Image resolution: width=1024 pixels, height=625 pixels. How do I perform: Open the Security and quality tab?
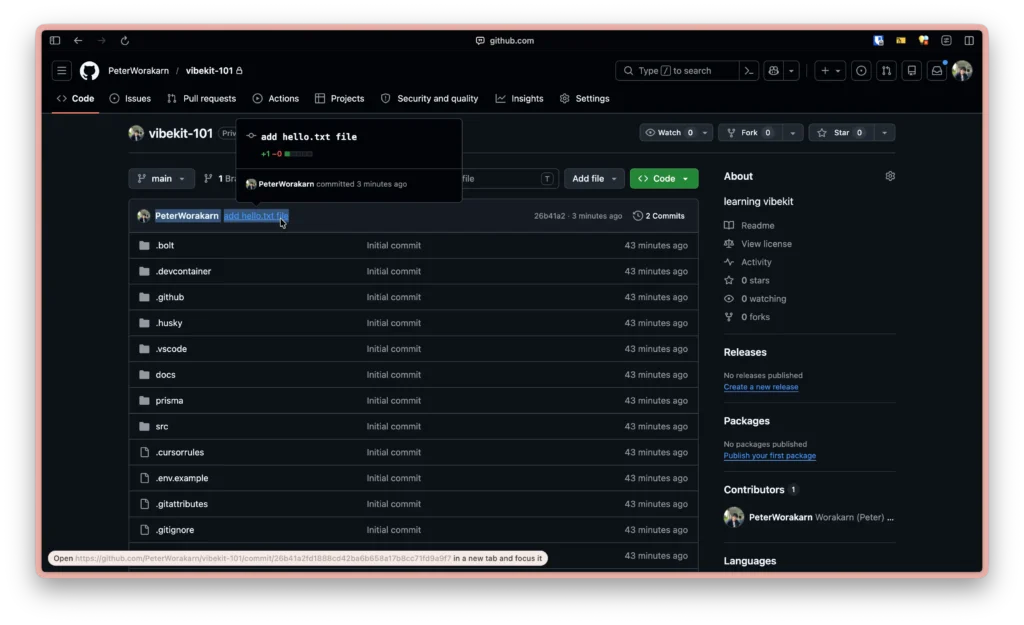click(x=430, y=99)
